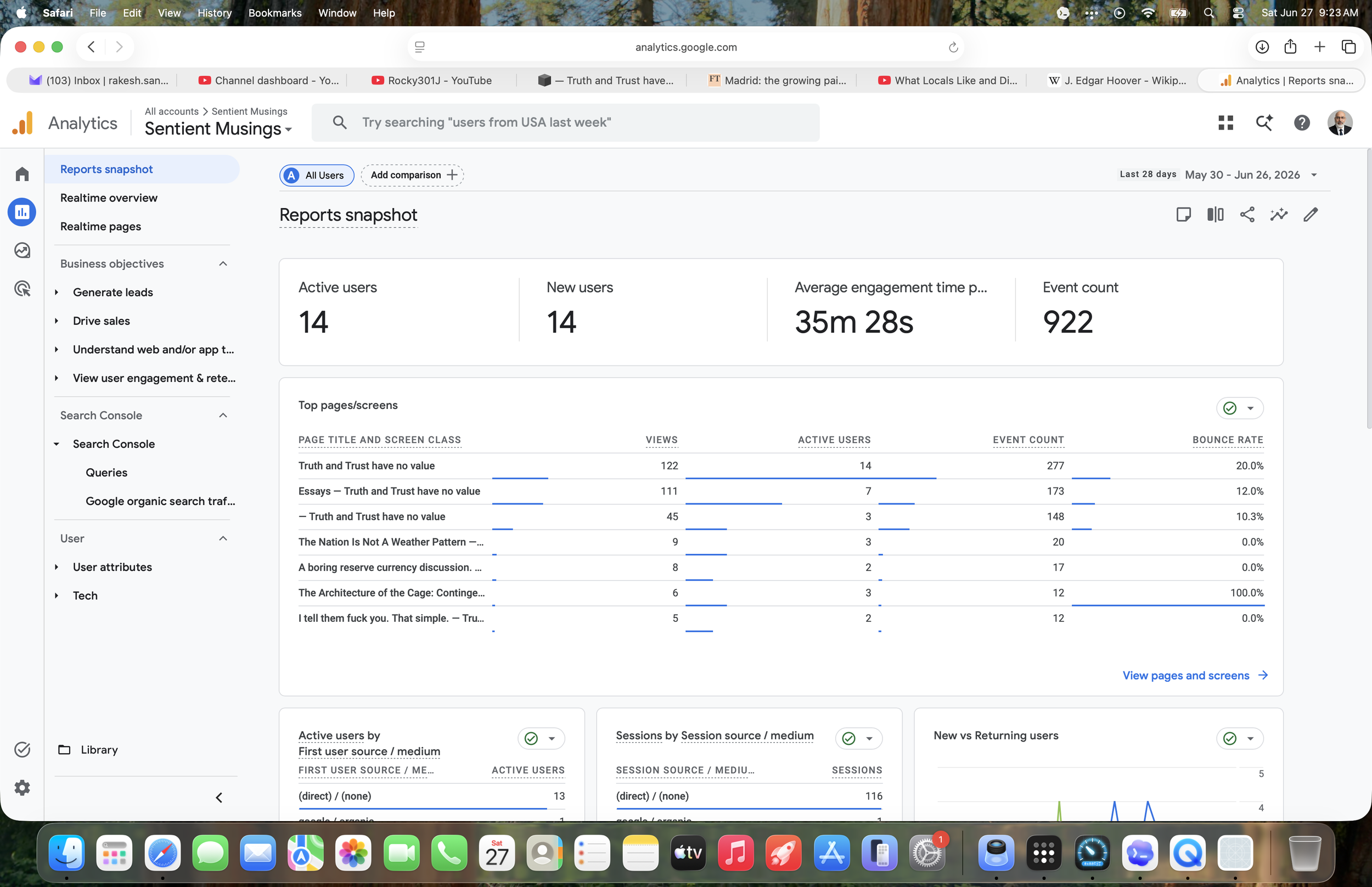
Task: Click the Active users metric value 14
Action: [x=313, y=322]
